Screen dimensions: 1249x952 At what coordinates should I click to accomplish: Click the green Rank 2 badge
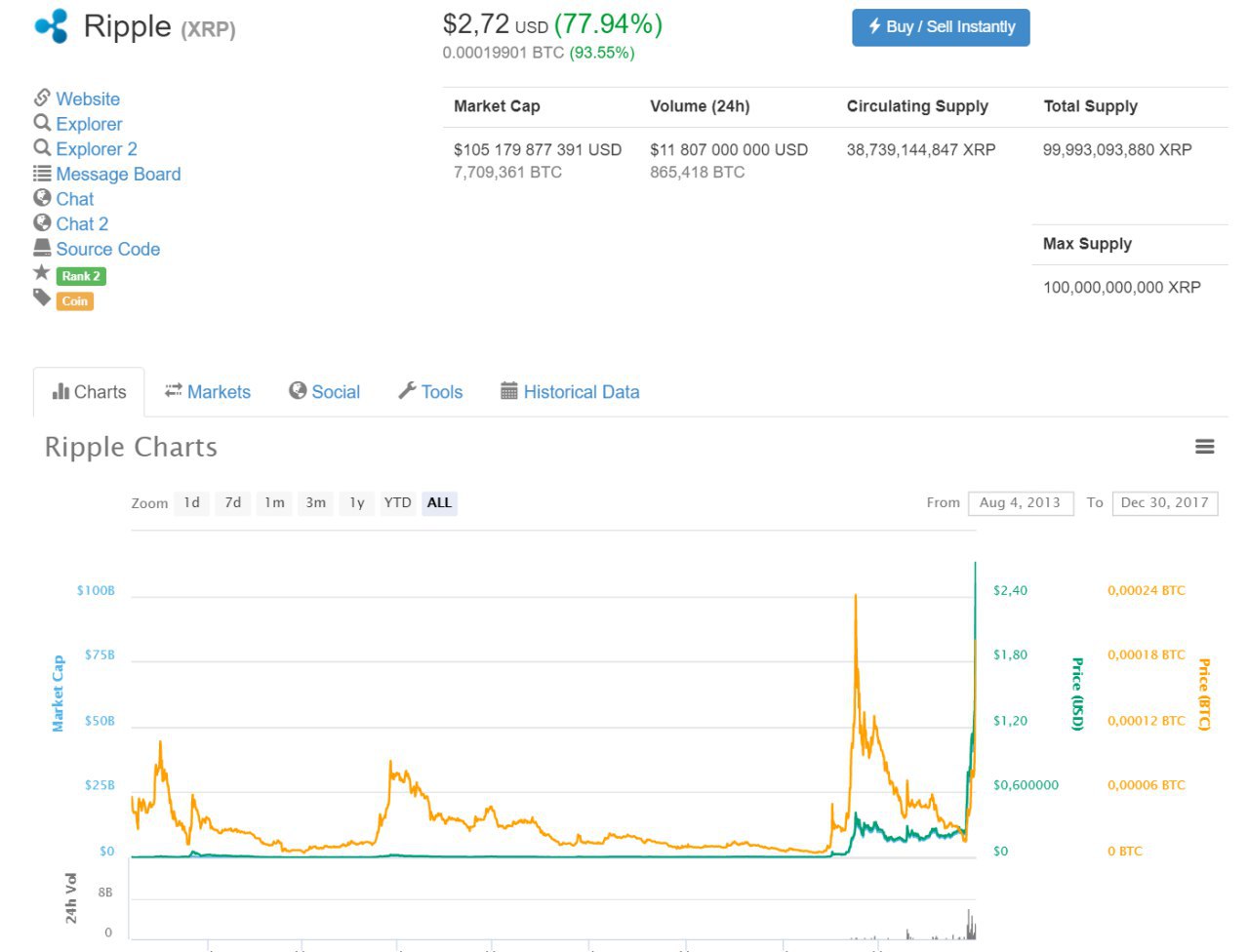pyautogui.click(x=81, y=276)
